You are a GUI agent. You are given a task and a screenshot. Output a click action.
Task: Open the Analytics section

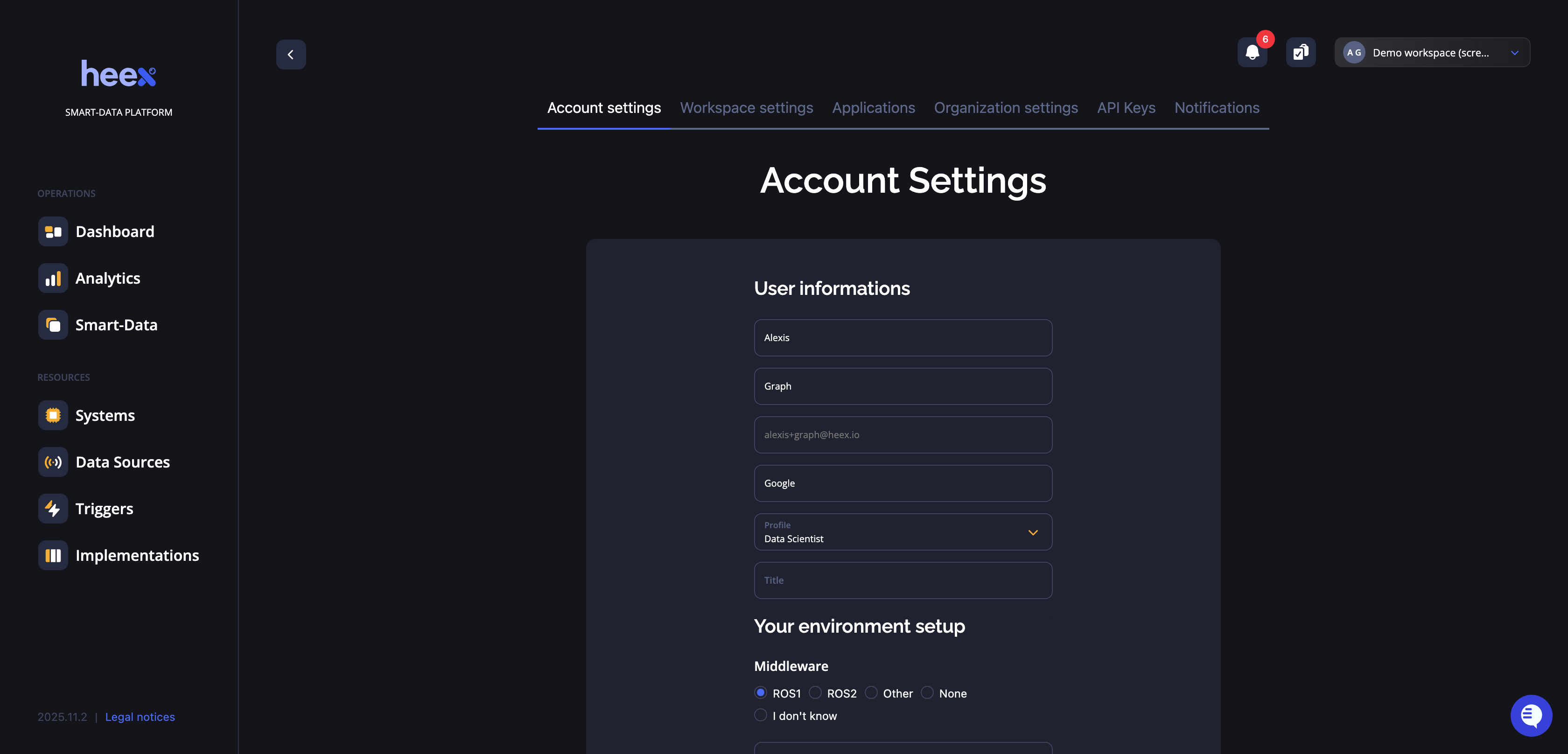coord(108,278)
